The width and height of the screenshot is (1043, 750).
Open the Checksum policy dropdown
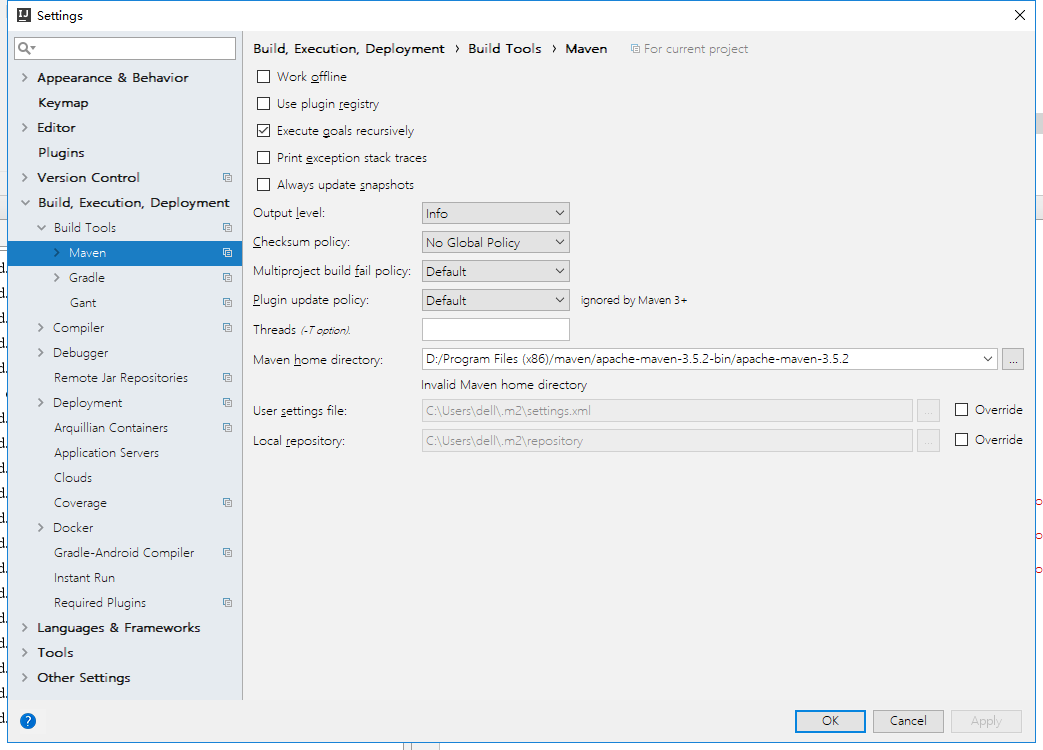(x=495, y=241)
